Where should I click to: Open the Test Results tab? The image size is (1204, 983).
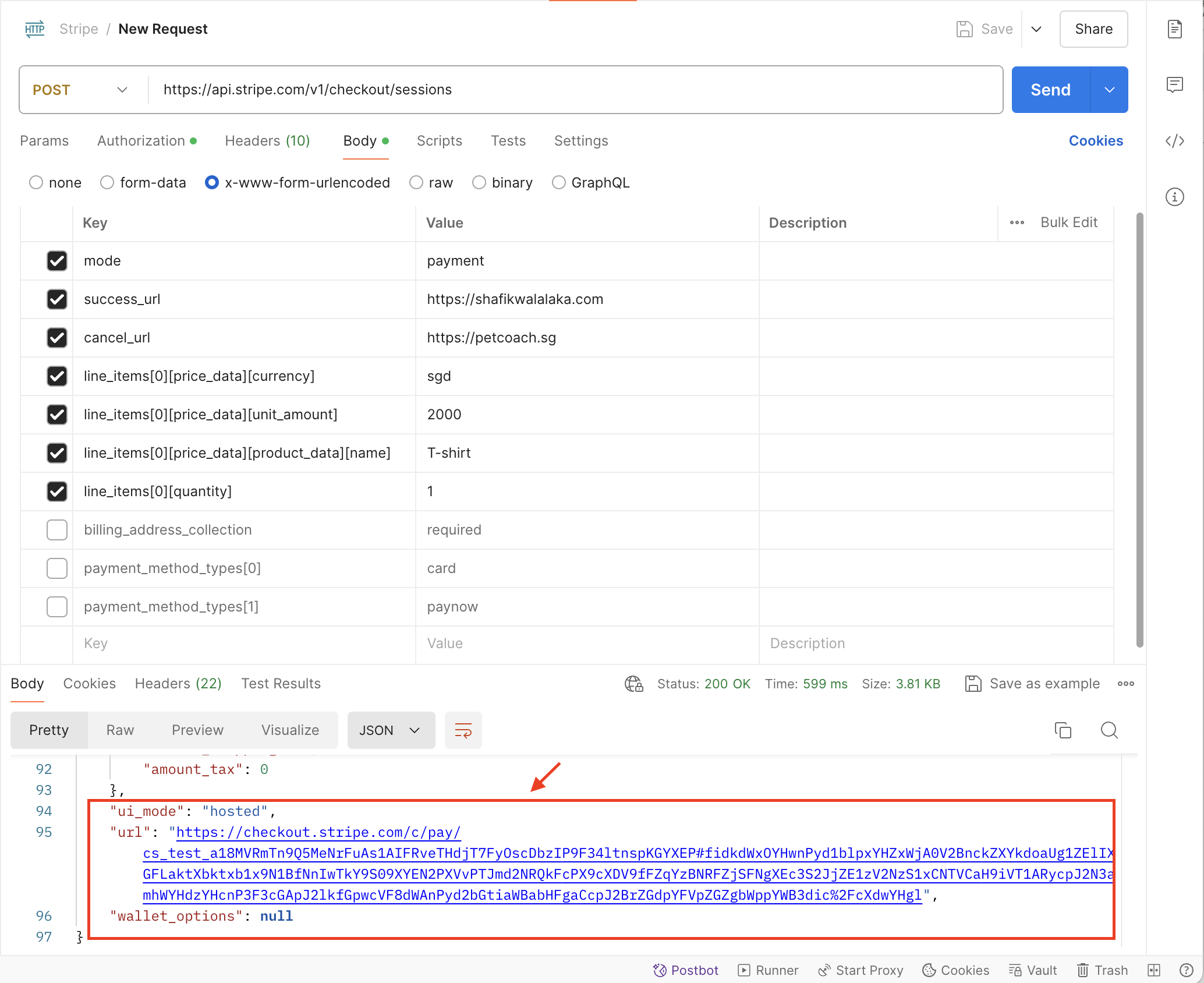click(281, 684)
